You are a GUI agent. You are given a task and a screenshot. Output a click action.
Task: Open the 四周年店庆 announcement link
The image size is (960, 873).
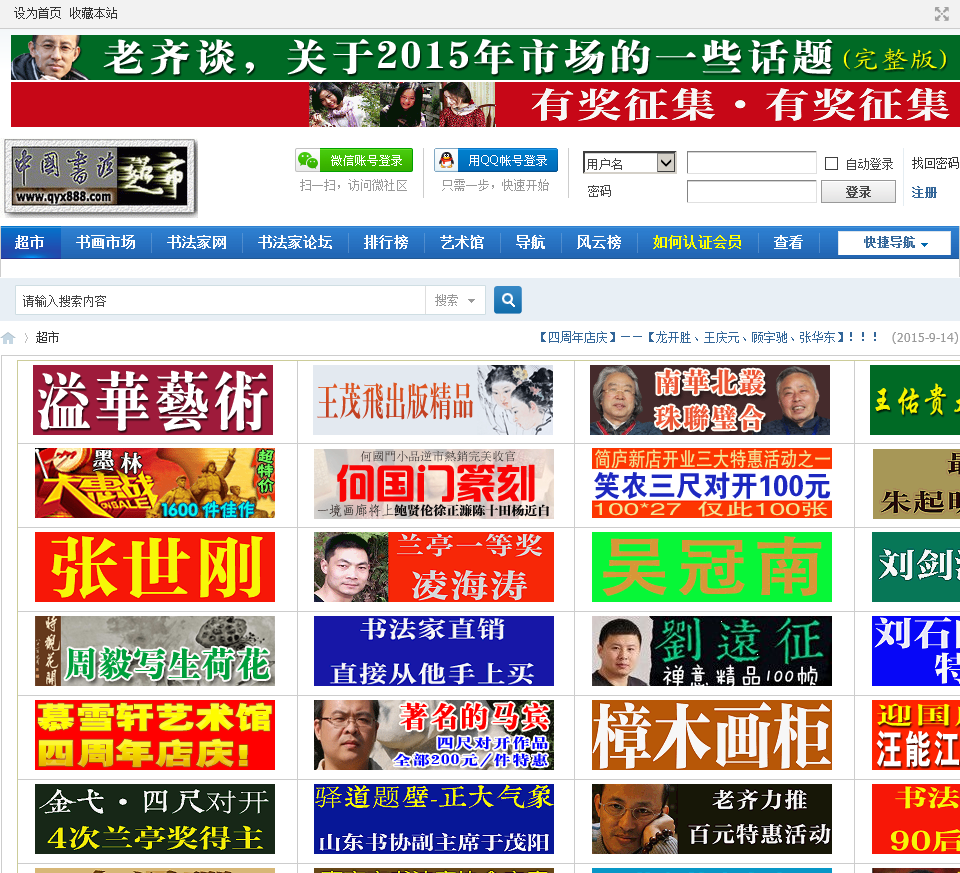click(709, 337)
